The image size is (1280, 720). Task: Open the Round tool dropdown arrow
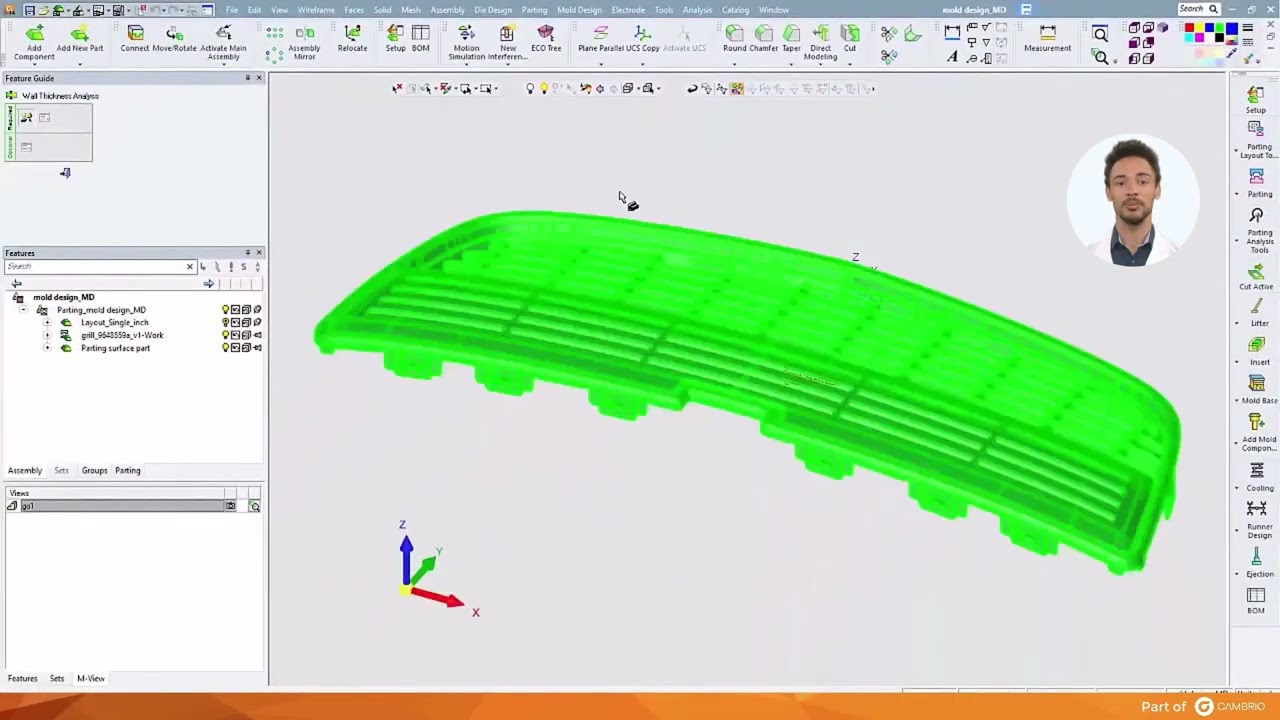735,65
